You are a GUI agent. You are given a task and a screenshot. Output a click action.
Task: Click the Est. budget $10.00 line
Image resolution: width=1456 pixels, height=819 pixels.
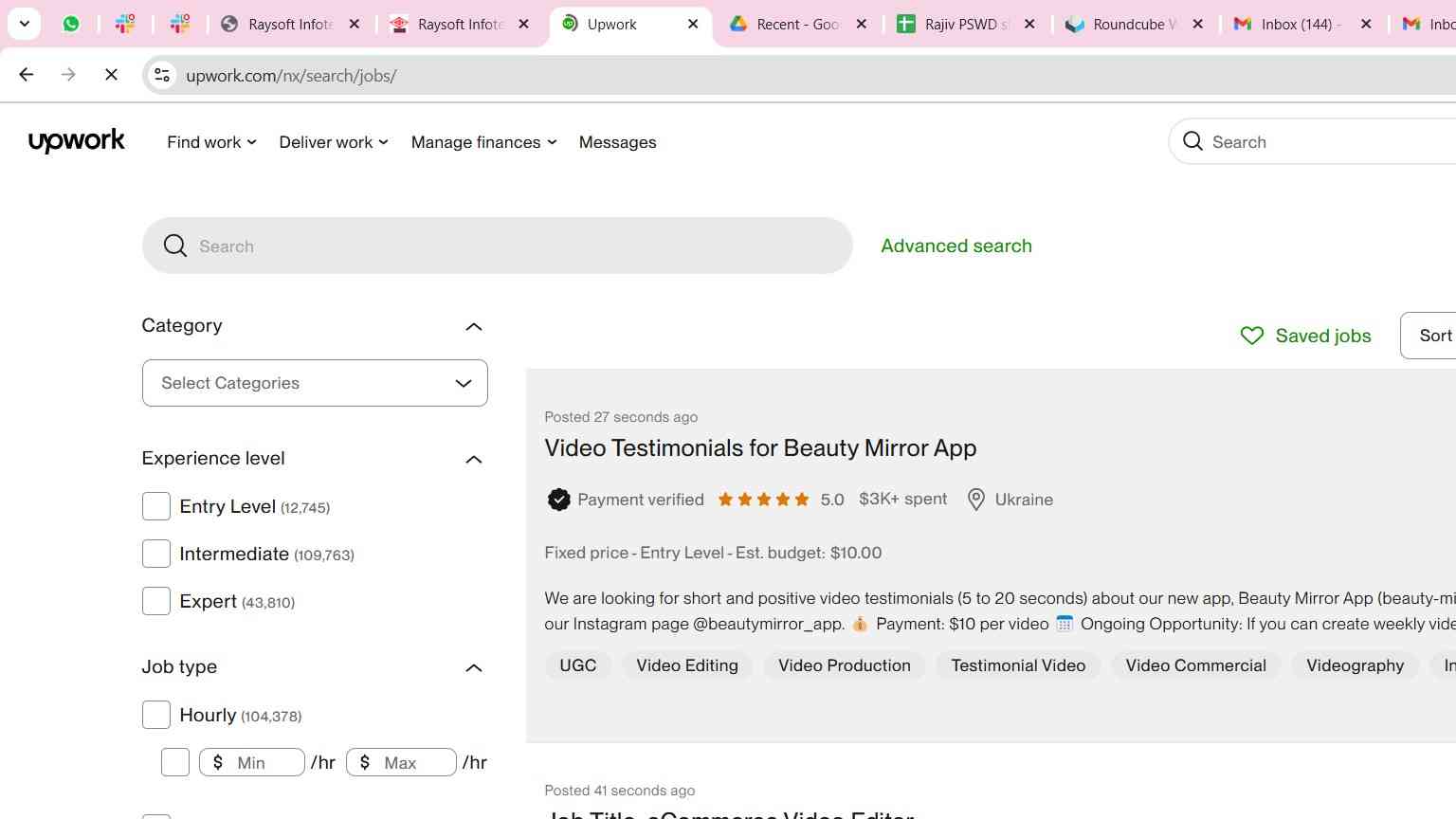[x=713, y=553]
